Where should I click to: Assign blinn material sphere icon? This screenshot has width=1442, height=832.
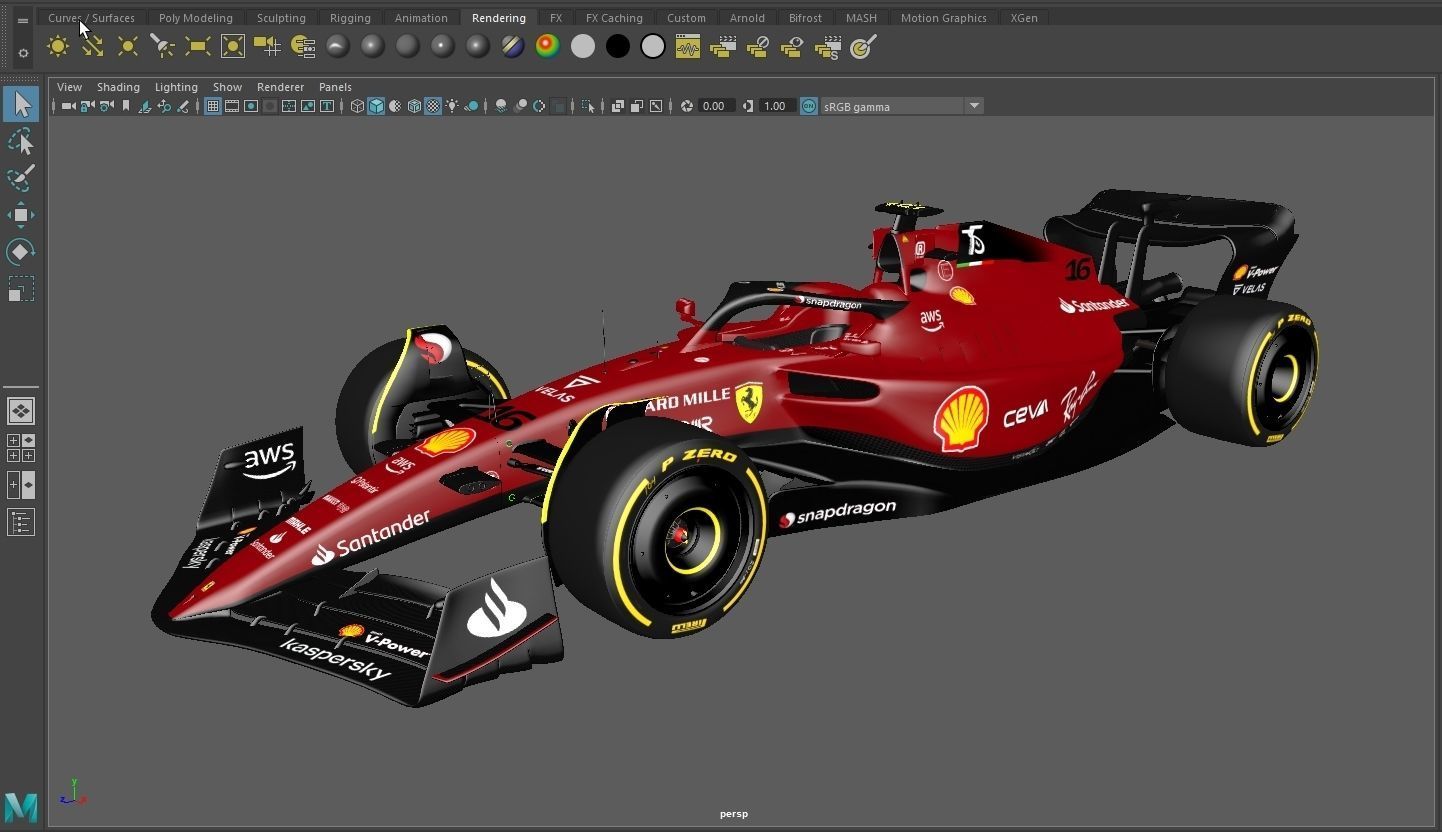[373, 47]
